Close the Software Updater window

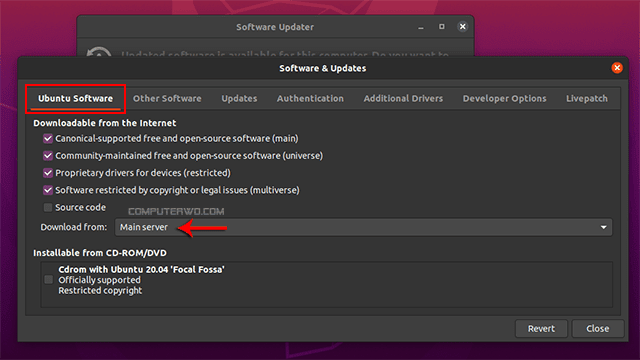pyautogui.click(x=462, y=27)
